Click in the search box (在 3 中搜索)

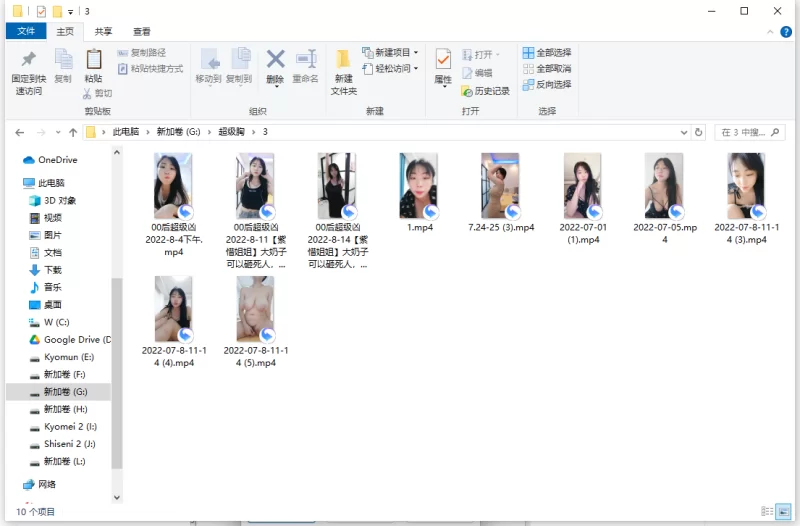coord(750,133)
